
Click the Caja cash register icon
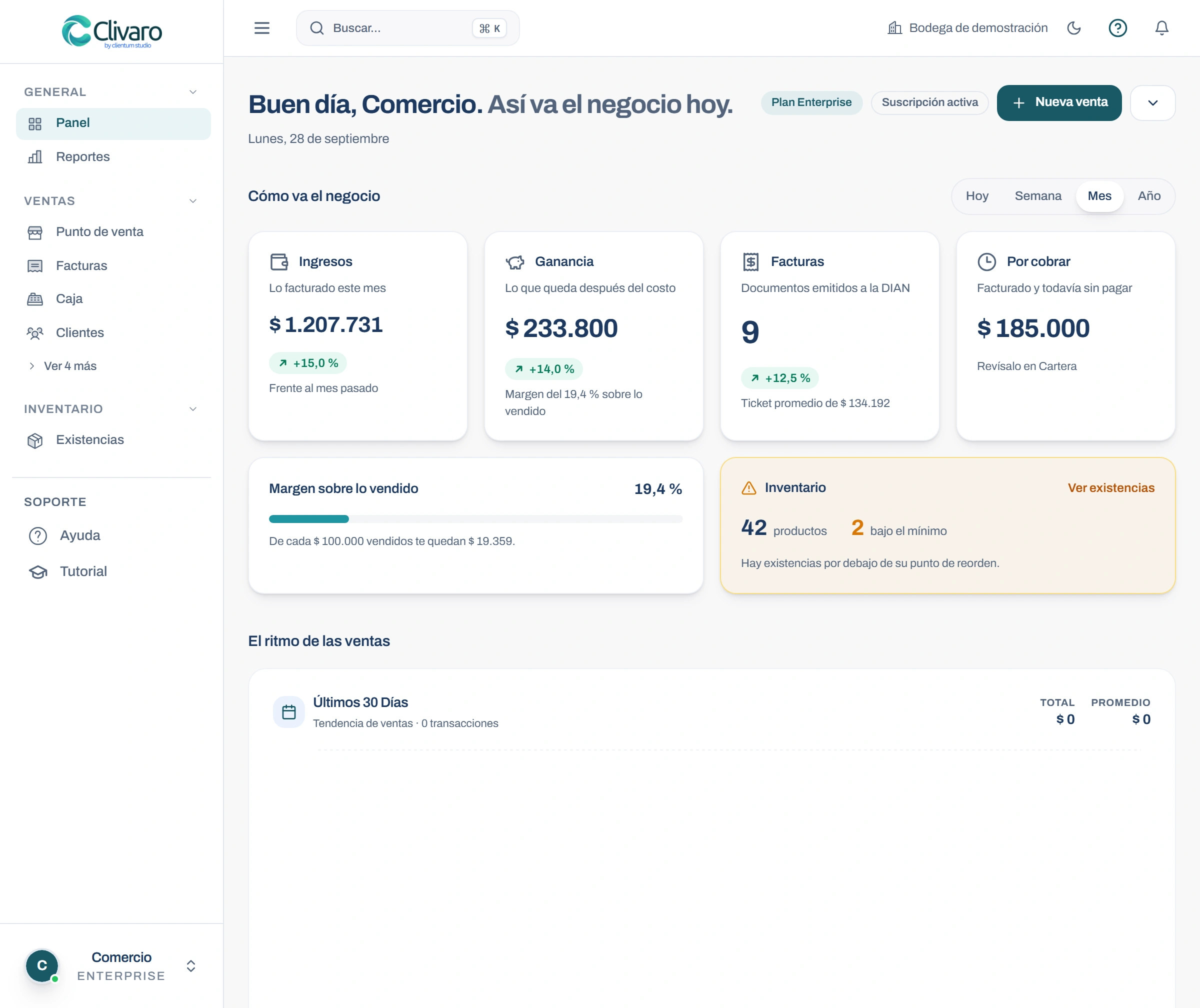35,299
